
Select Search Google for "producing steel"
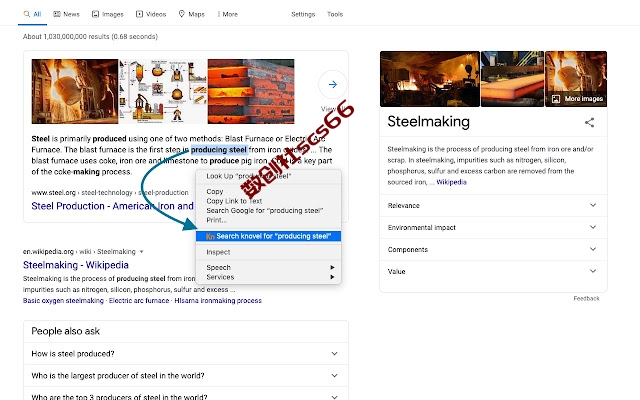(268, 211)
